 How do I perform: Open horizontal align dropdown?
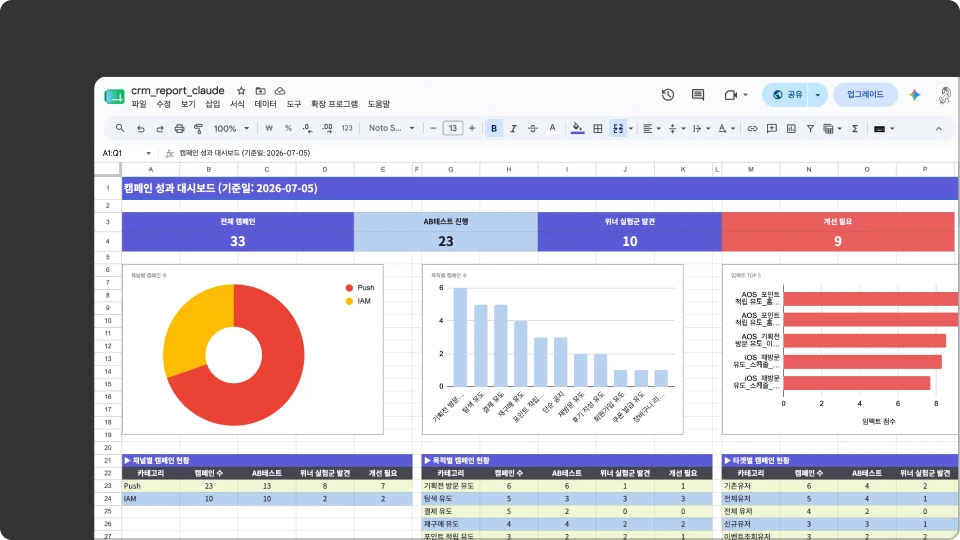click(x=651, y=129)
